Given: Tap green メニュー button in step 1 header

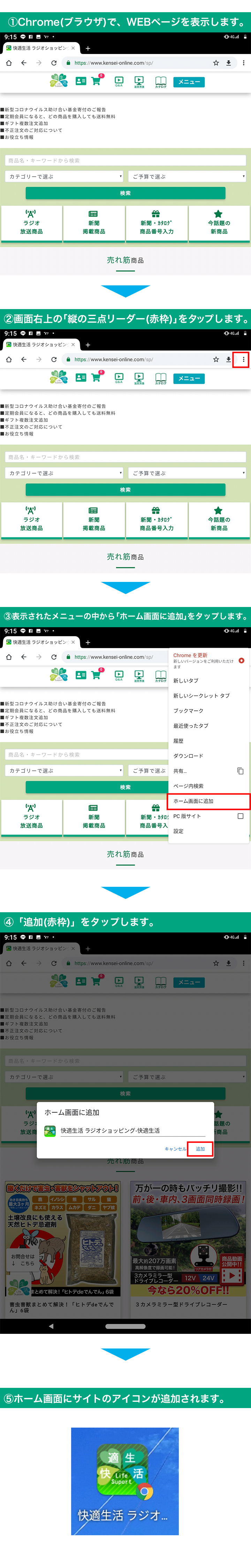Looking at the screenshot, I should point(189,82).
